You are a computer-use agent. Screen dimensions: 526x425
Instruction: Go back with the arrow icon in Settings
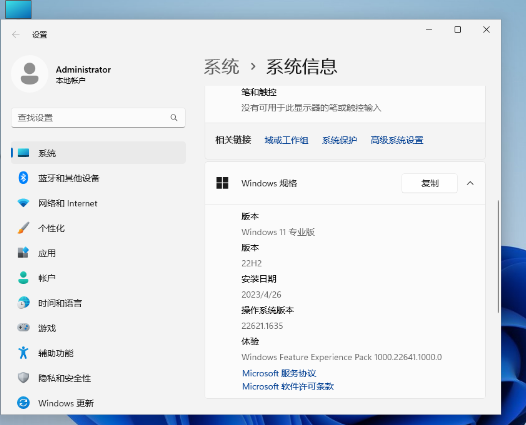tap(16, 35)
